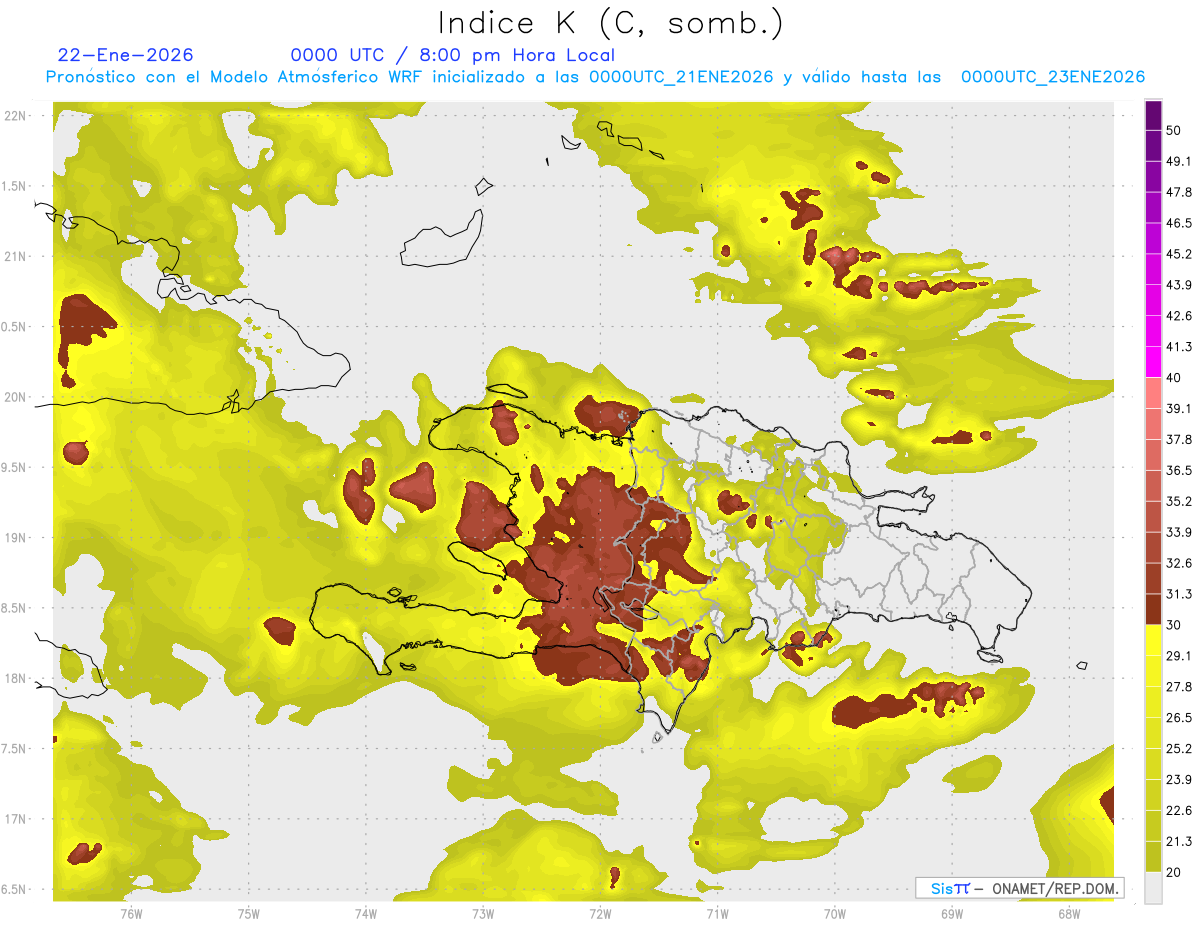
Task: Click the "70W" longitude label
Action: (x=835, y=913)
